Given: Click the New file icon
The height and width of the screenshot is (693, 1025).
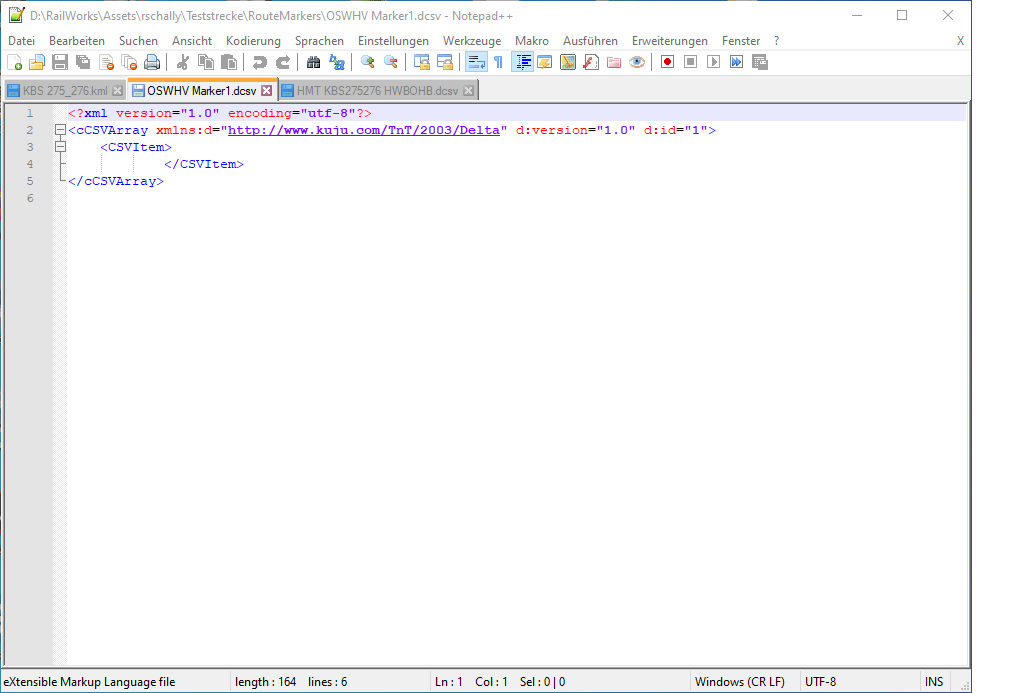Looking at the screenshot, I should point(15,62).
